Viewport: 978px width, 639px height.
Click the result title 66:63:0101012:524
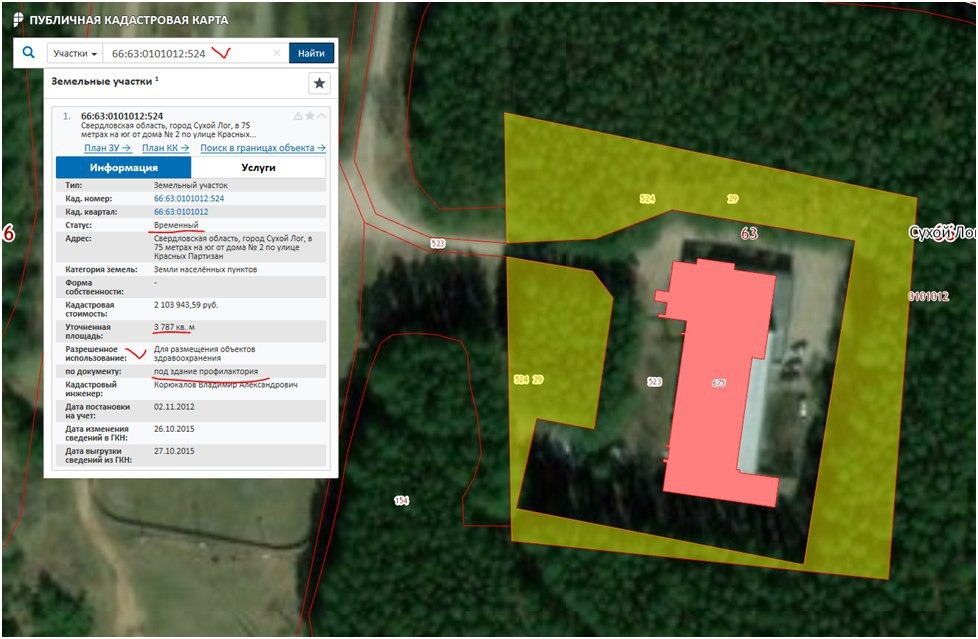point(122,116)
